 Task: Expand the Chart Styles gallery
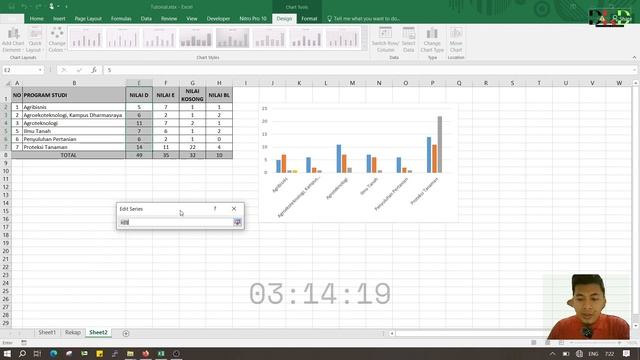364,48
